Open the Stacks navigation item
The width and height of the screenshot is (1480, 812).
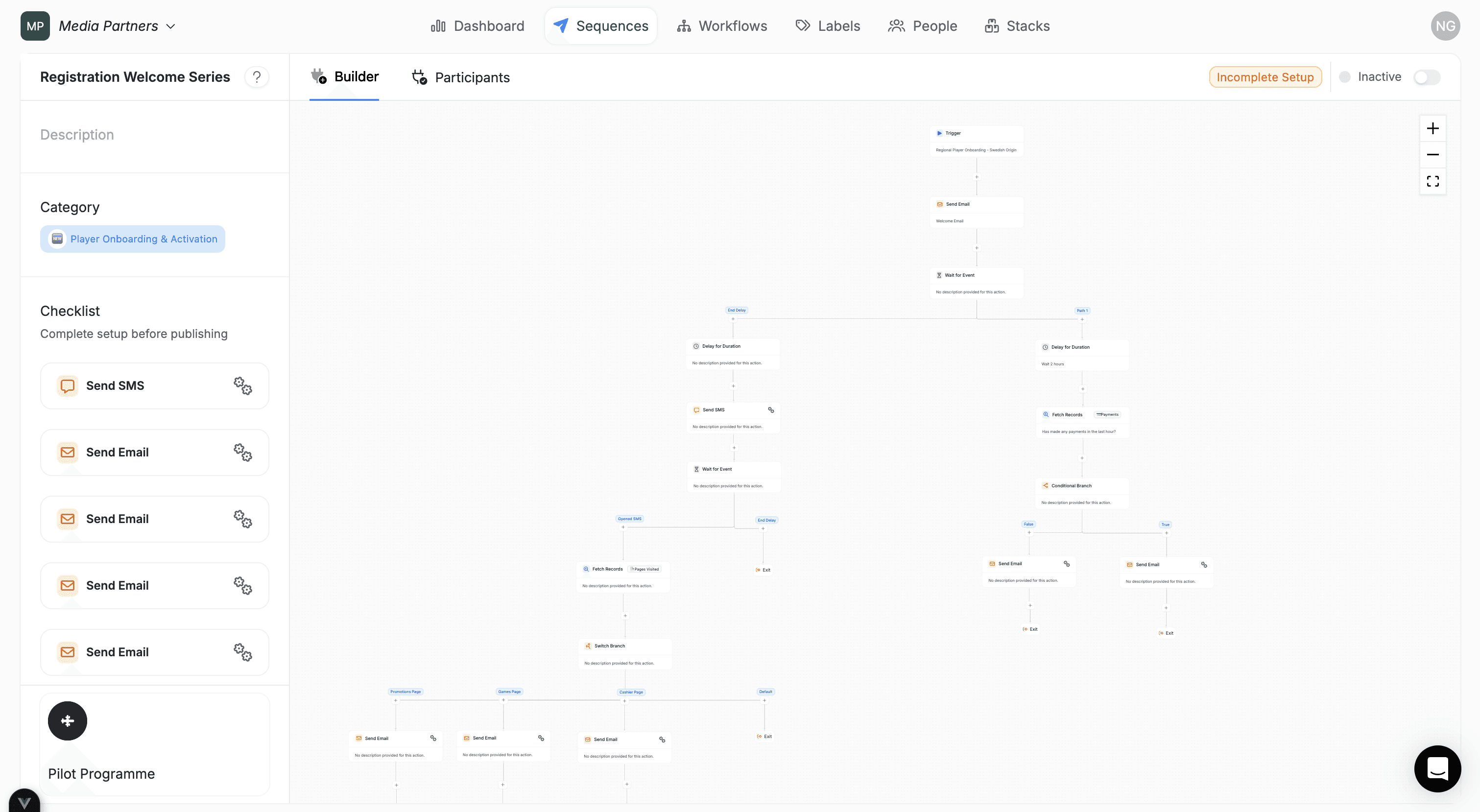coord(1017,26)
